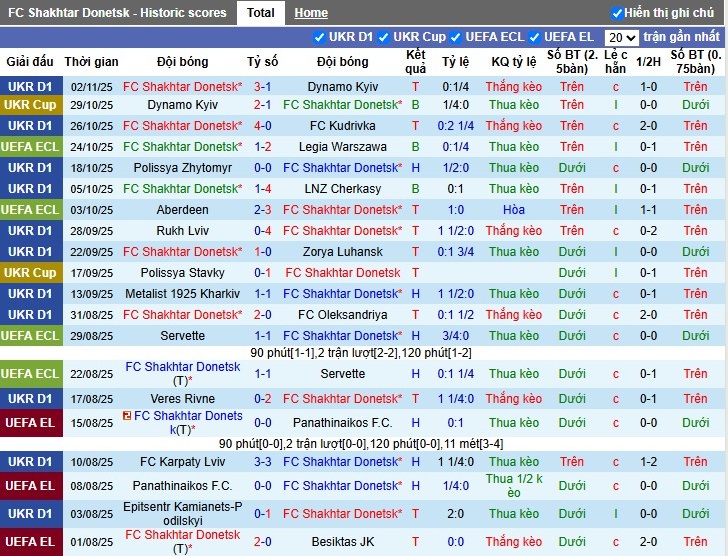Click the 11 mét[3-4] penalty note line

coord(473,444)
